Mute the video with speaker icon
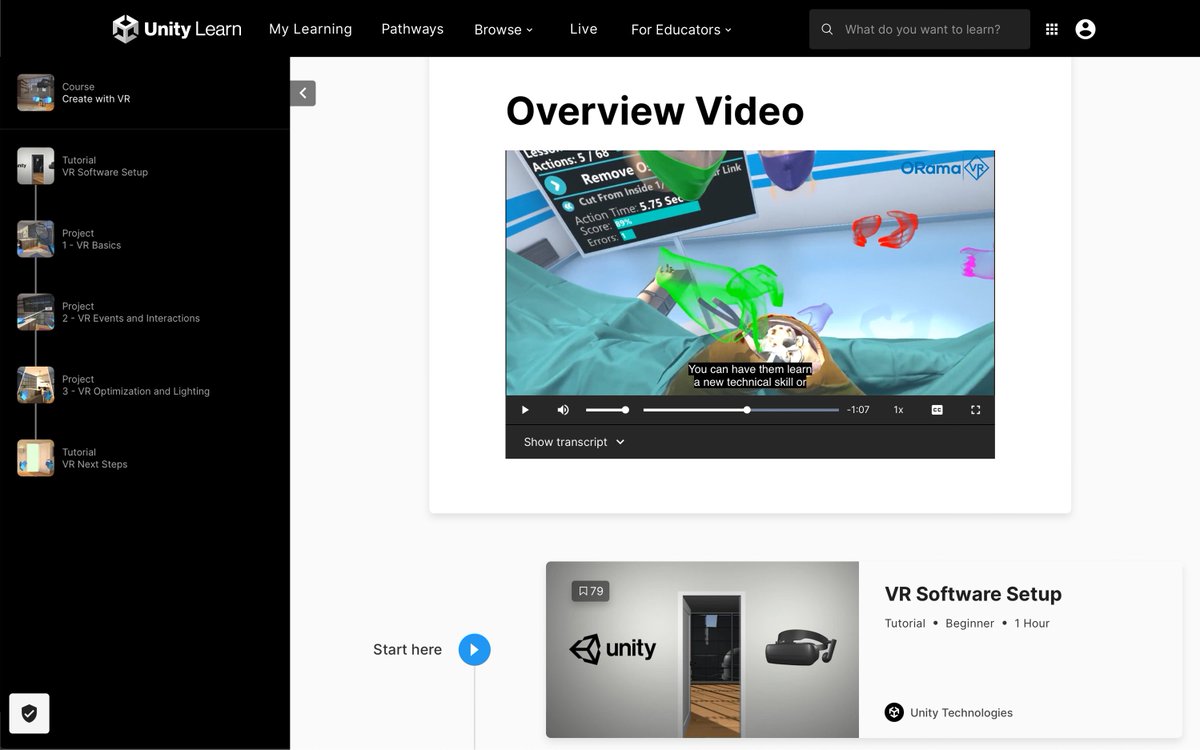This screenshot has height=750, width=1200. (563, 410)
